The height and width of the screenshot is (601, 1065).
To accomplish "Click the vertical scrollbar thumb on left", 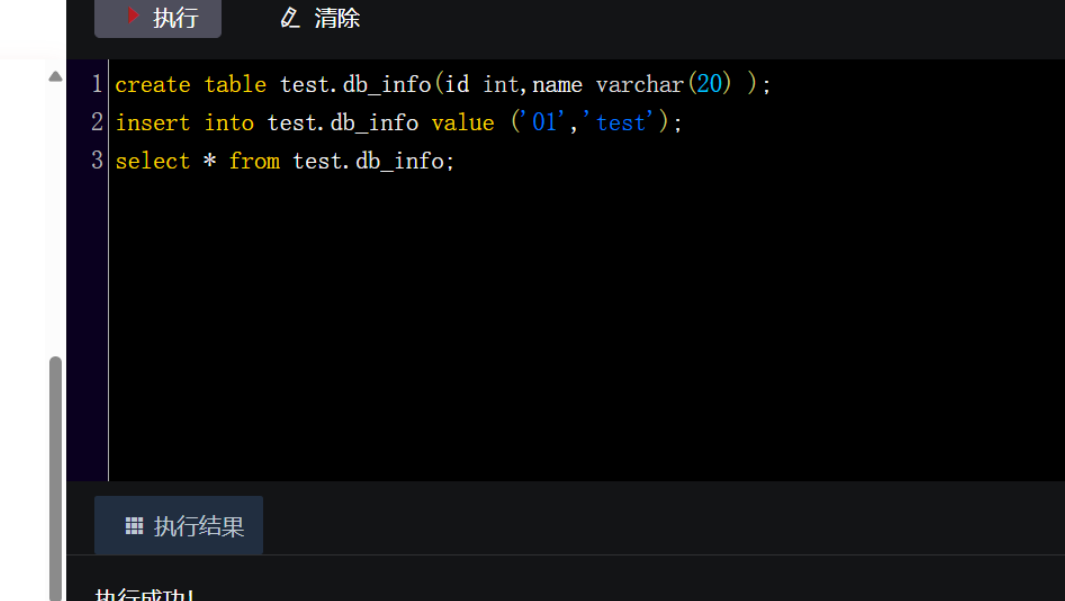I will coord(56,470).
